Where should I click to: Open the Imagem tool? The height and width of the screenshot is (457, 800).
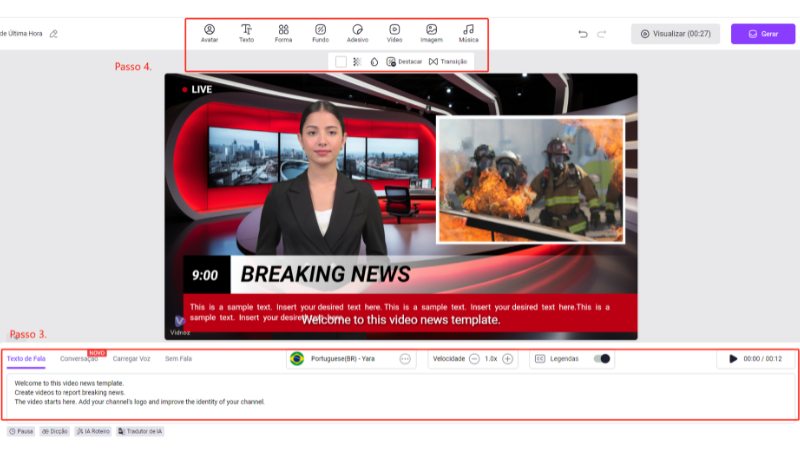click(x=431, y=33)
